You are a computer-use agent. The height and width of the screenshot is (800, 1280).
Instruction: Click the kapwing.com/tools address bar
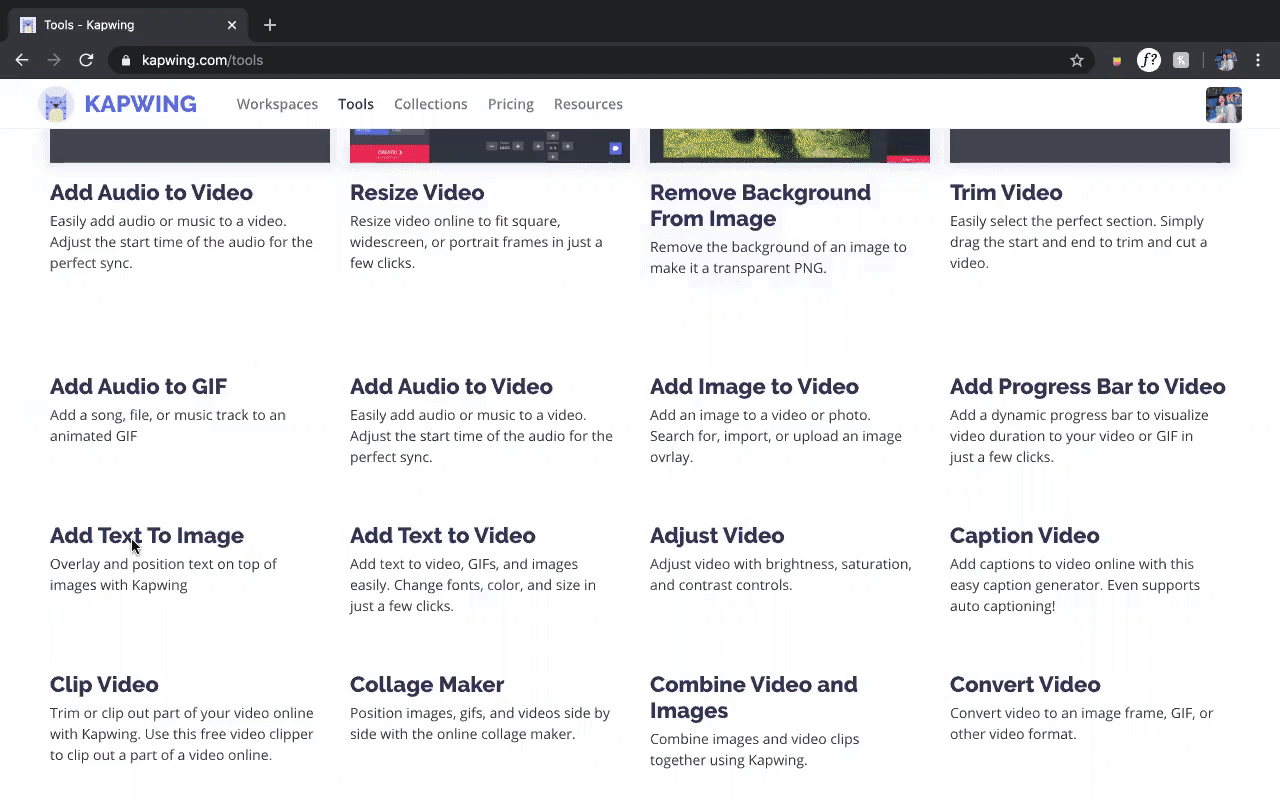[600, 60]
